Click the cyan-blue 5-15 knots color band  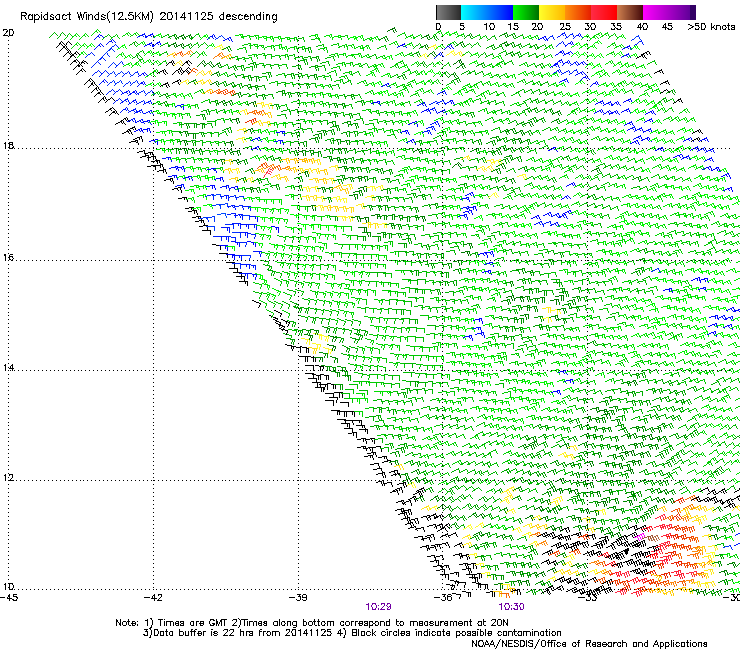pyautogui.click(x=487, y=12)
